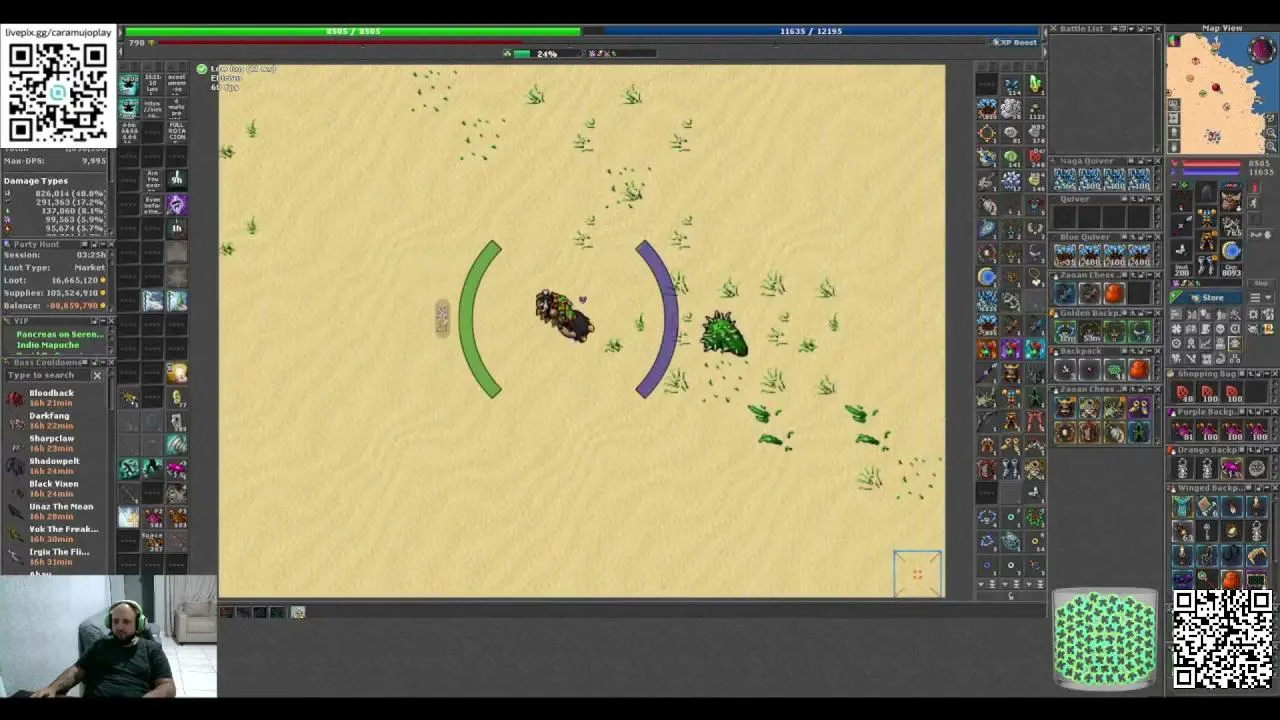This screenshot has width=1280, height=720.
Task: Select the Shadowpelt boss entry
Action: 57,466
